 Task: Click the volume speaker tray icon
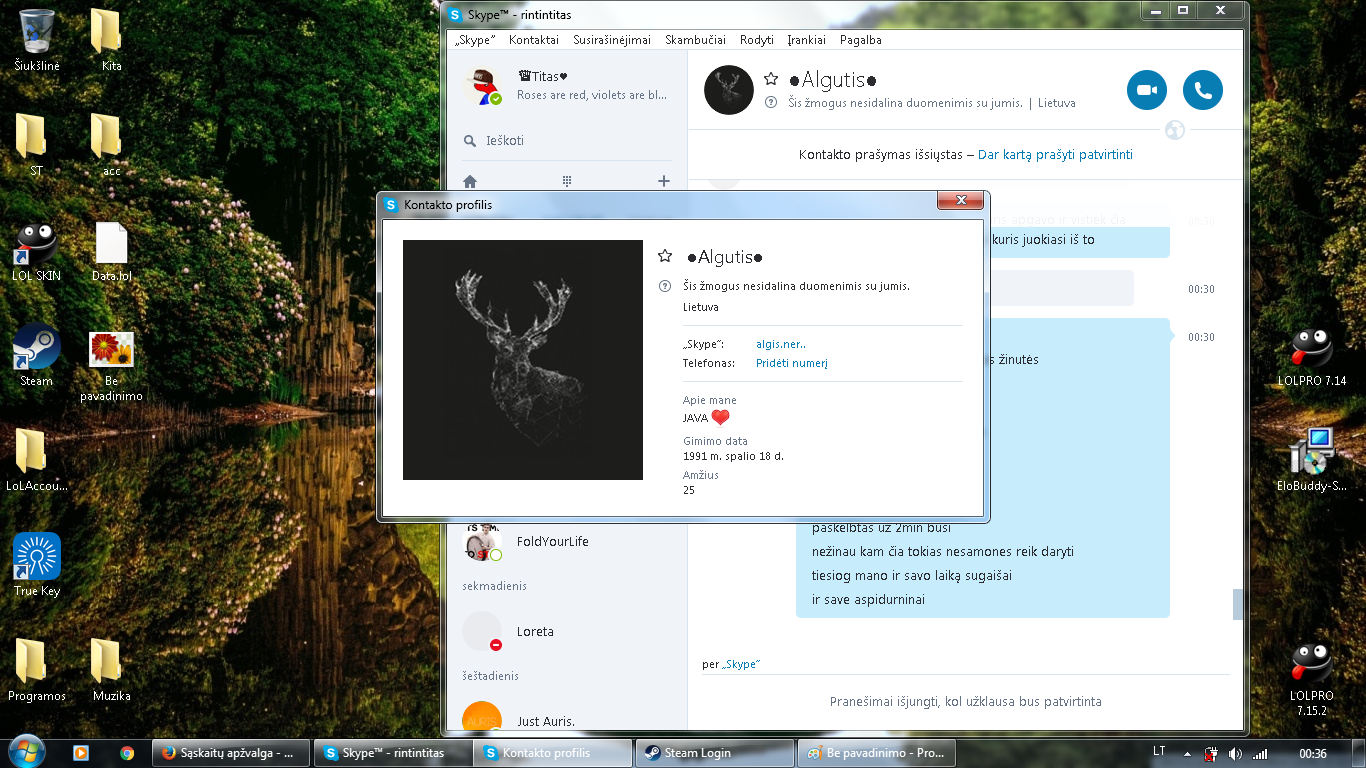tap(1236, 753)
